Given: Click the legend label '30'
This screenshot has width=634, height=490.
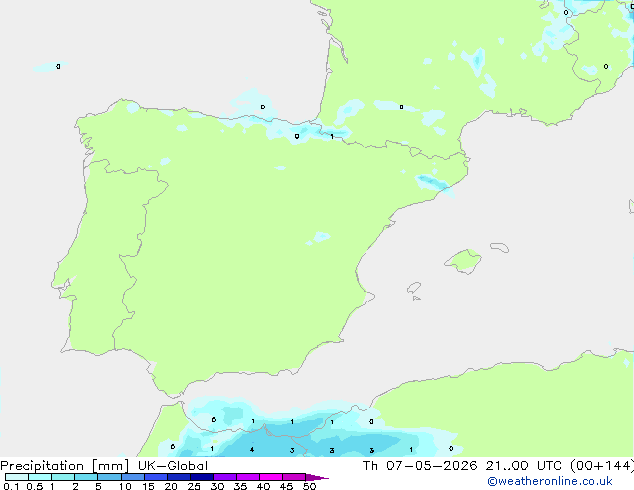Looking at the screenshot, I should click(x=217, y=486).
